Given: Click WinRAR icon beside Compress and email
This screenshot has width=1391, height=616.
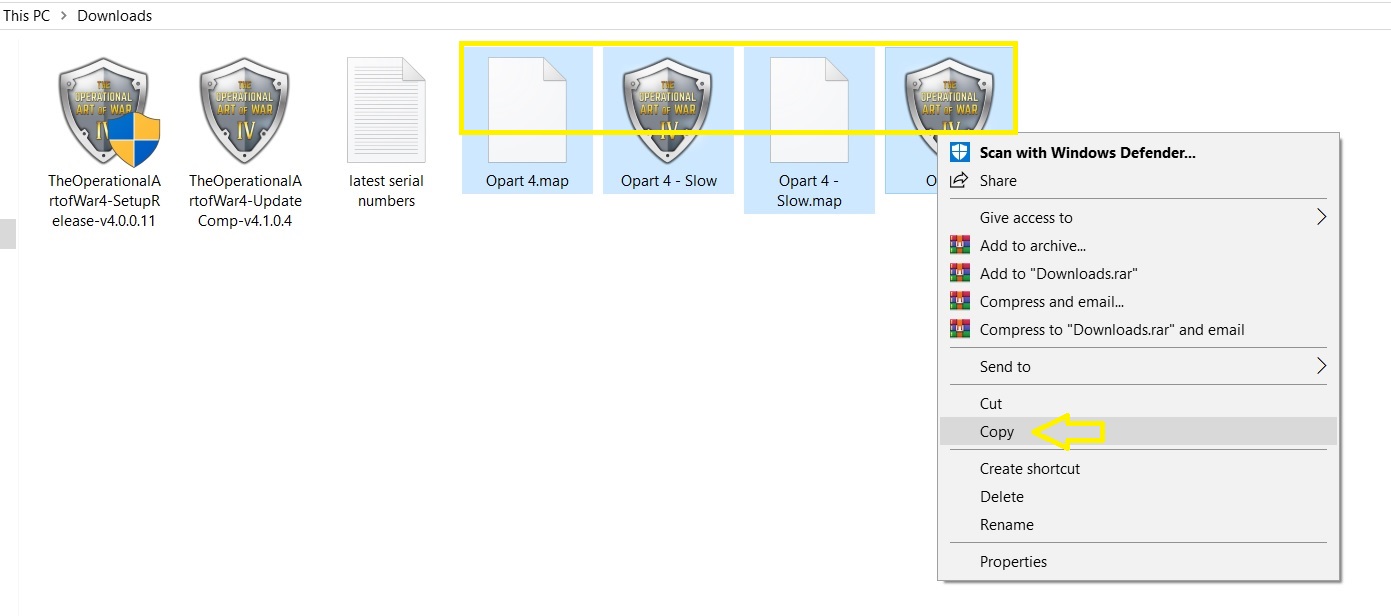Looking at the screenshot, I should pyautogui.click(x=960, y=301).
